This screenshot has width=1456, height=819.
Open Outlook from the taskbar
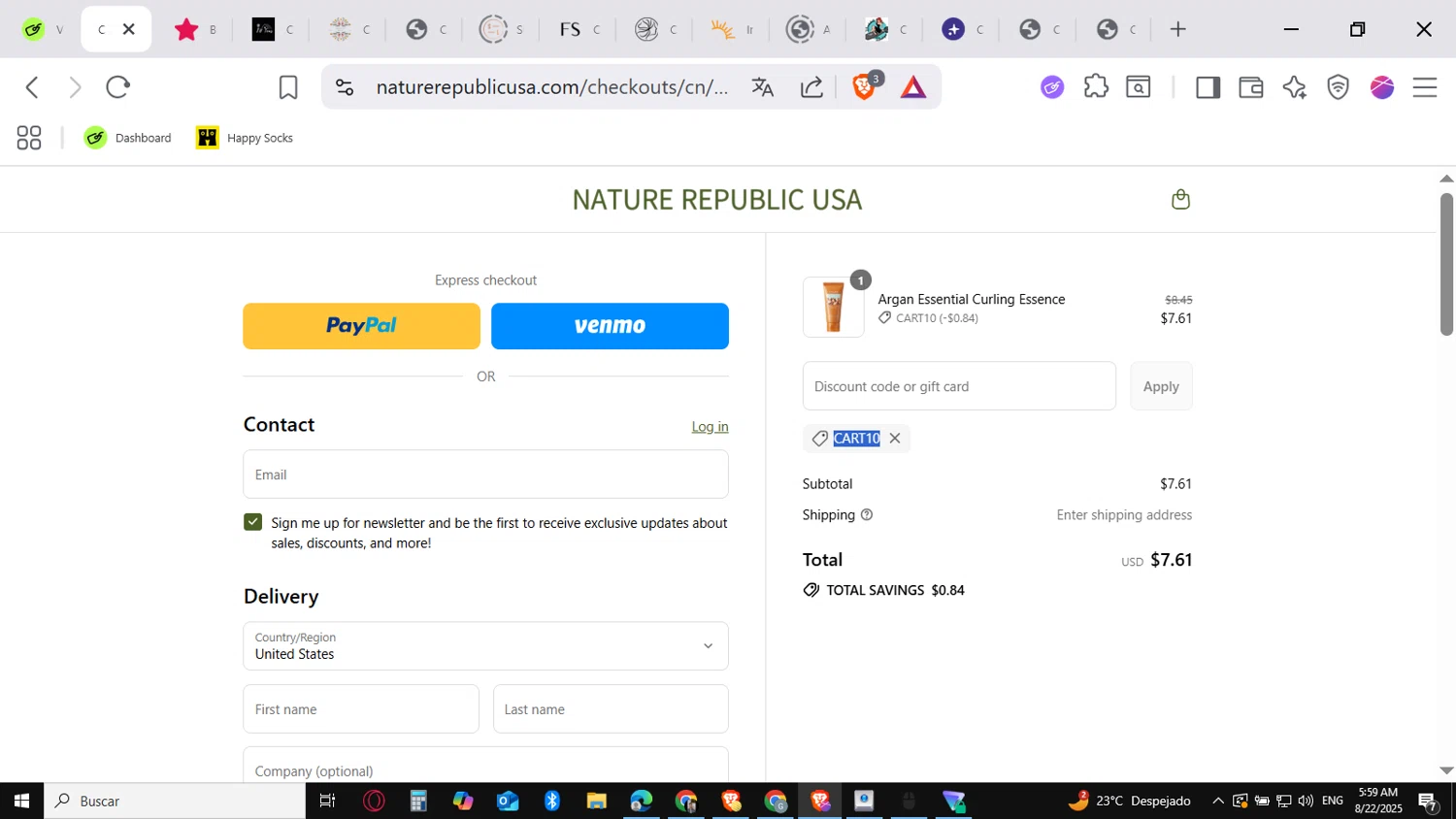click(x=508, y=801)
